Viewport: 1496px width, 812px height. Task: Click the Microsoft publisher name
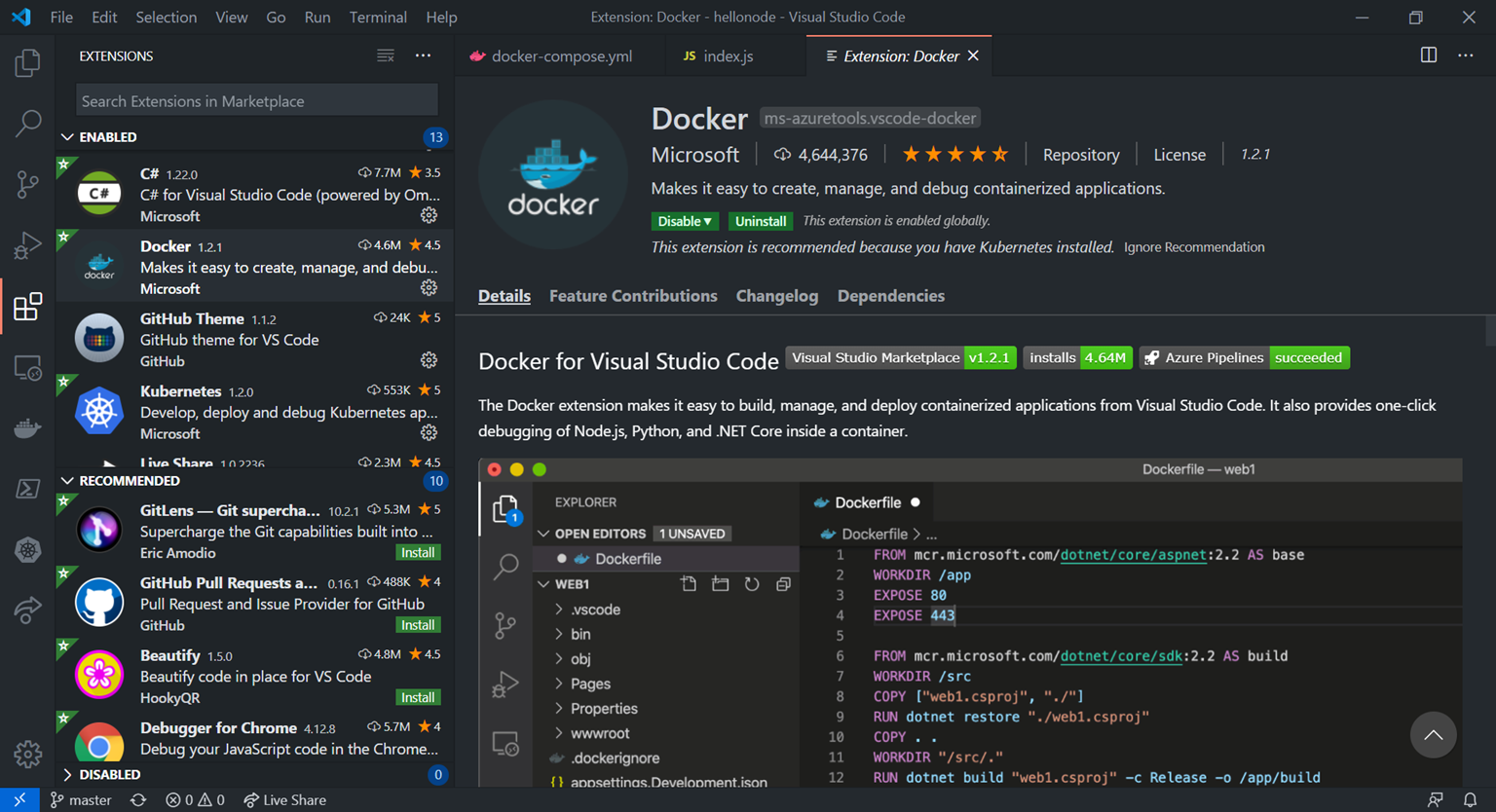point(695,155)
